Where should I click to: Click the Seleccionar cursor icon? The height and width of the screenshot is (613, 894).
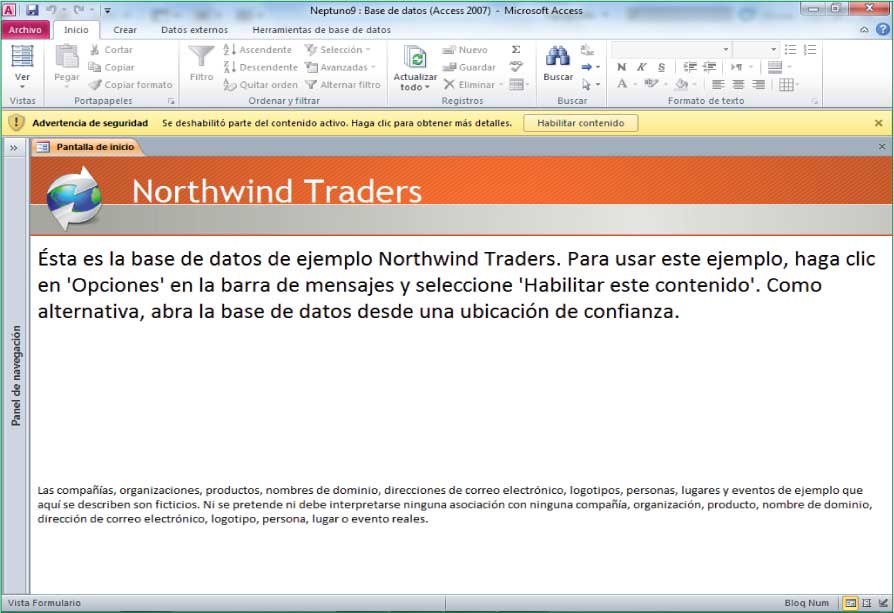click(x=587, y=85)
